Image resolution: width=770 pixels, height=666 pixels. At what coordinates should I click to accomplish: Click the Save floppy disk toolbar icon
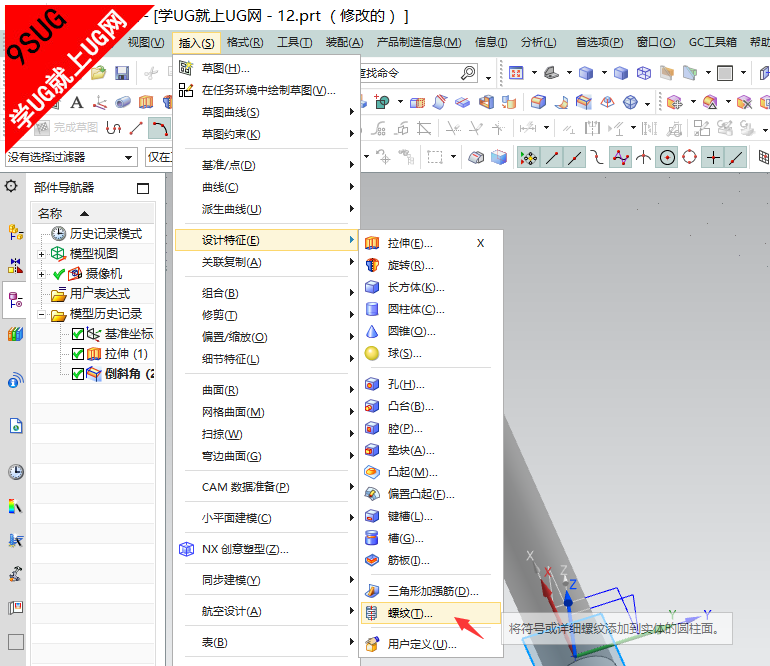[x=122, y=73]
